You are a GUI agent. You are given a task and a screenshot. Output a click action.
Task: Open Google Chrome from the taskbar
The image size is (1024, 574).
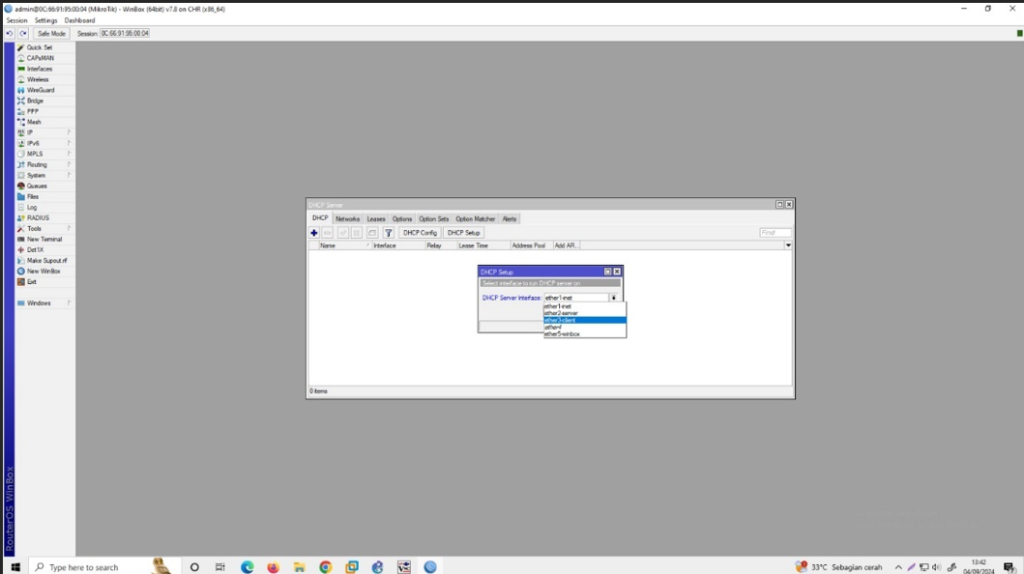click(325, 567)
